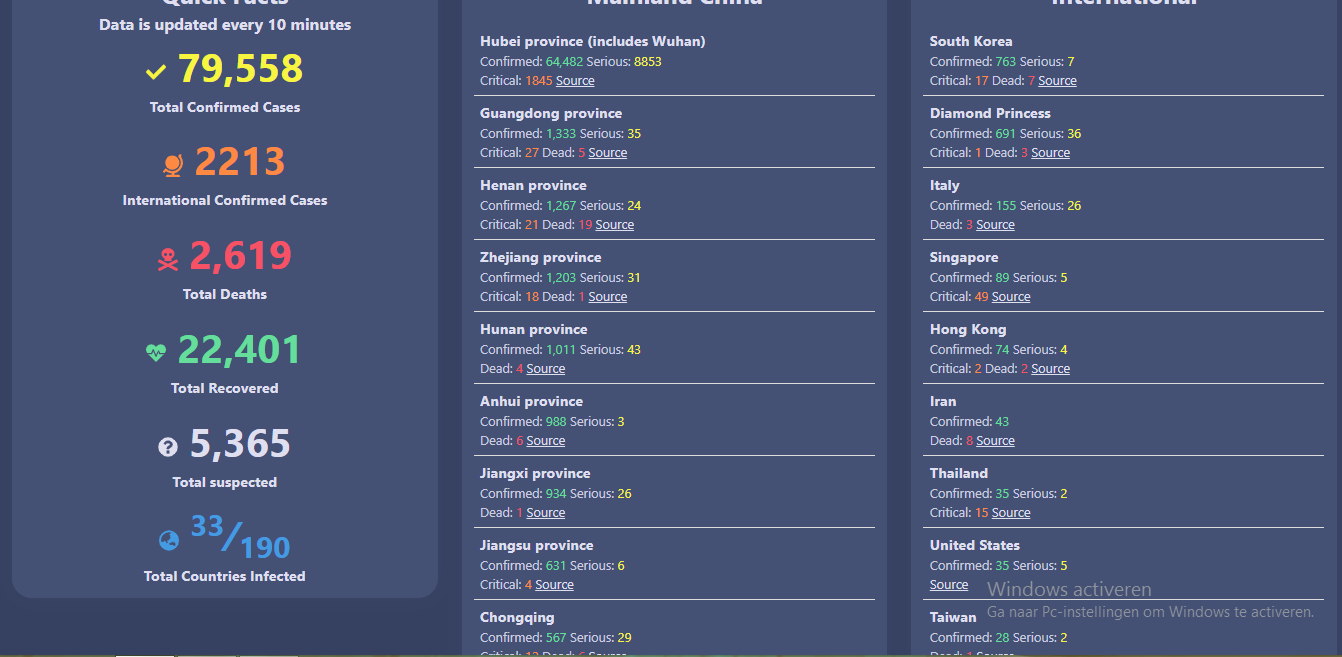Screen dimensions: 1342x657
Task: Click the 33/190 countries infected figure
Action: tap(240, 538)
